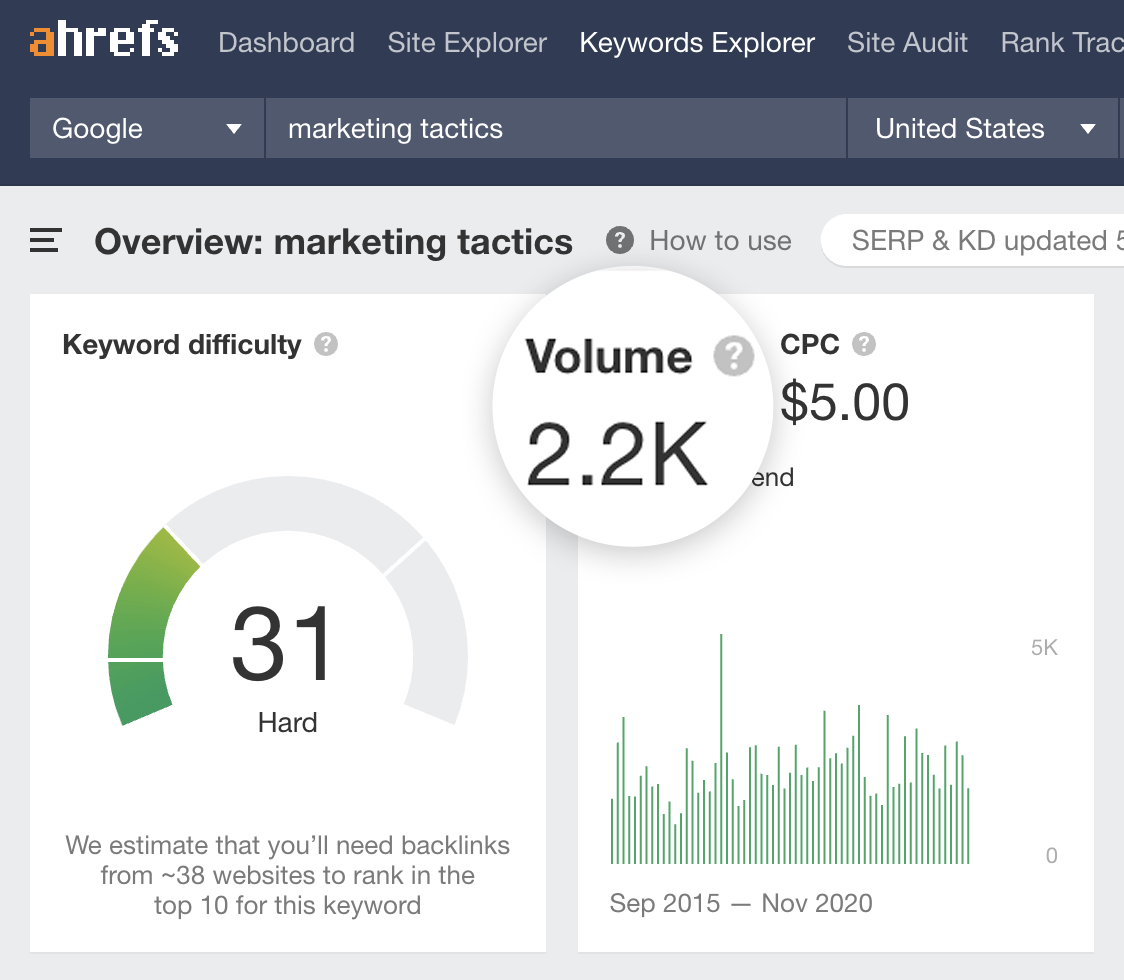The width and height of the screenshot is (1124, 980).
Task: Click the ahrefs logo
Action: [104, 42]
